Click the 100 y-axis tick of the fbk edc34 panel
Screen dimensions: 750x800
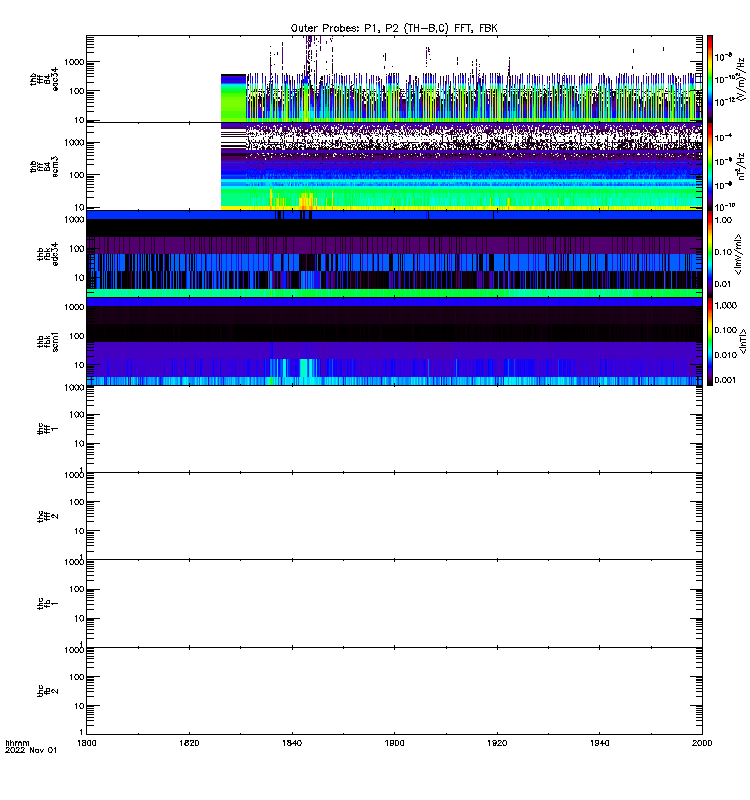(77, 249)
